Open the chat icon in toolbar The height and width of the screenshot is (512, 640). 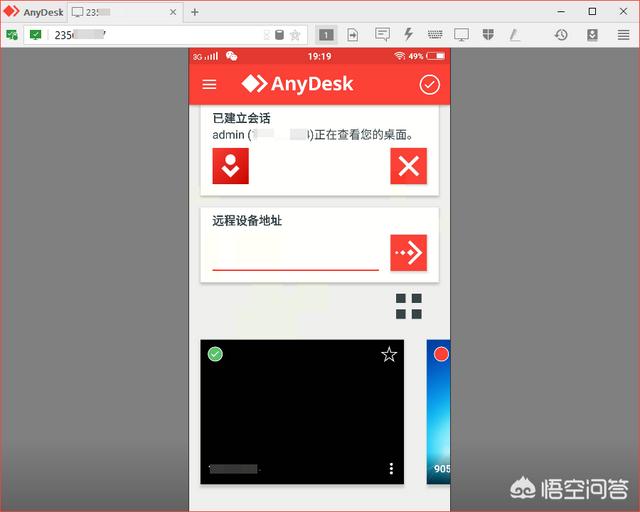(x=382, y=35)
